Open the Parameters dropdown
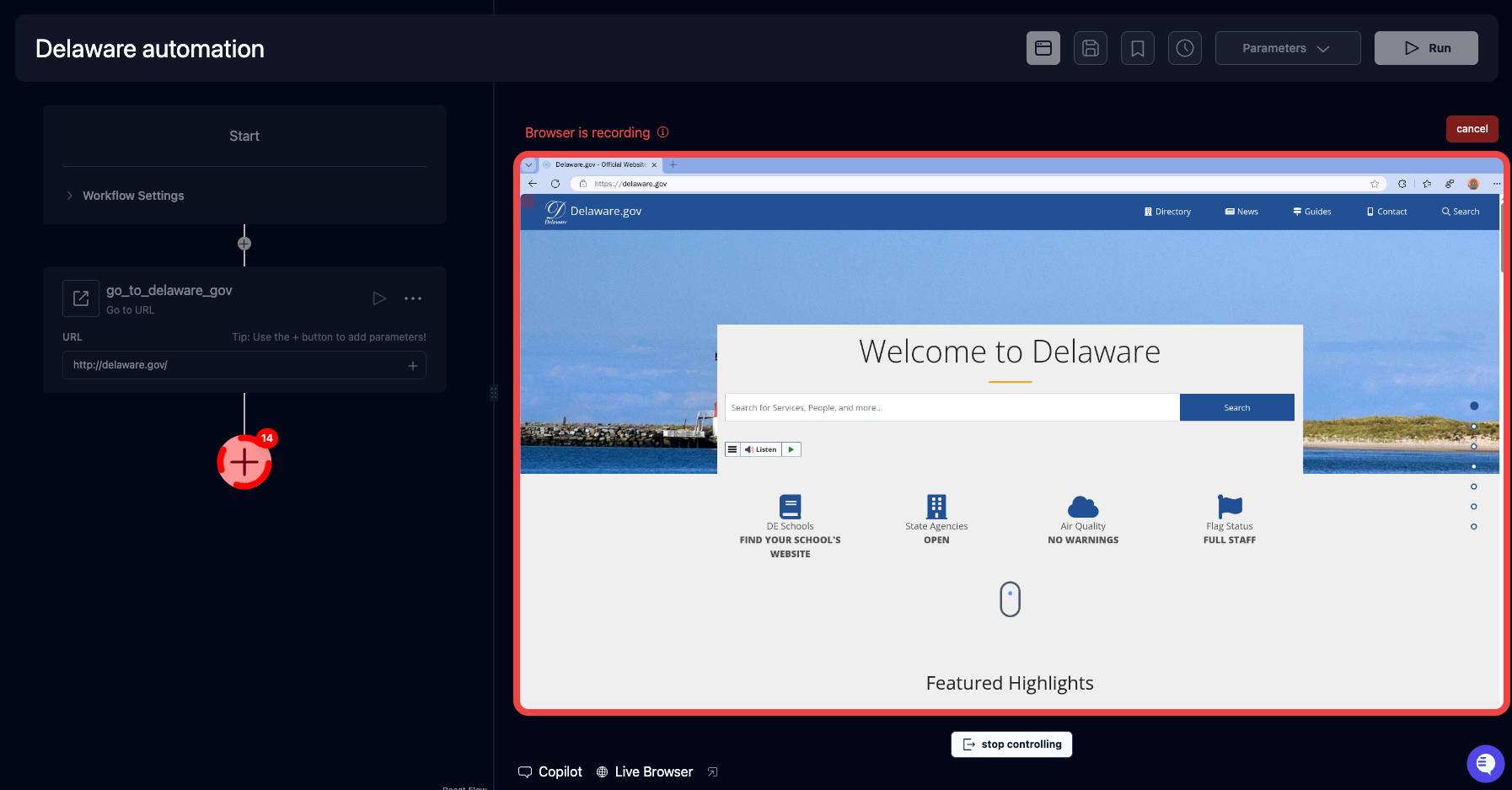This screenshot has width=1512, height=790. [x=1288, y=48]
